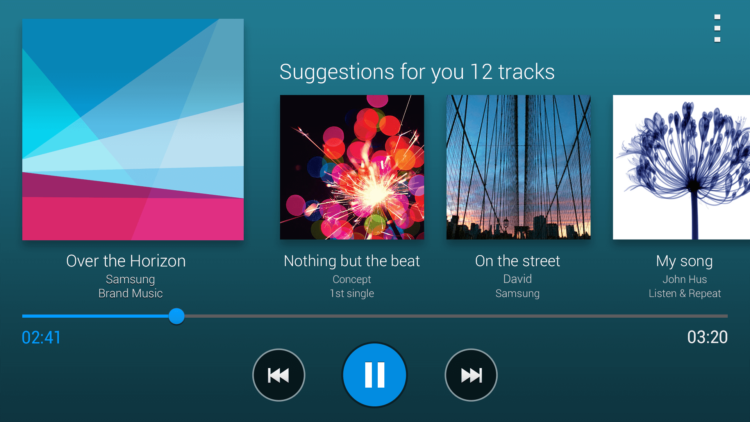Click the My song title text

click(x=684, y=262)
